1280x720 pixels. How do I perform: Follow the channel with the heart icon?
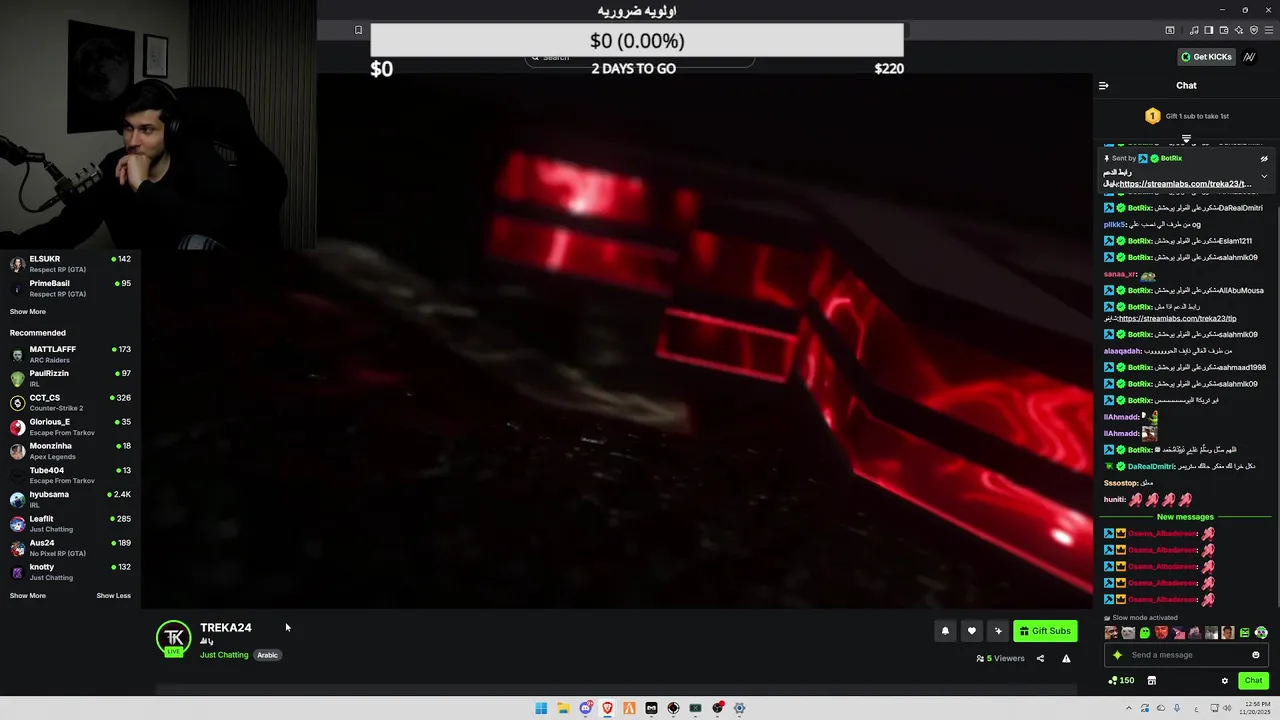point(971,631)
